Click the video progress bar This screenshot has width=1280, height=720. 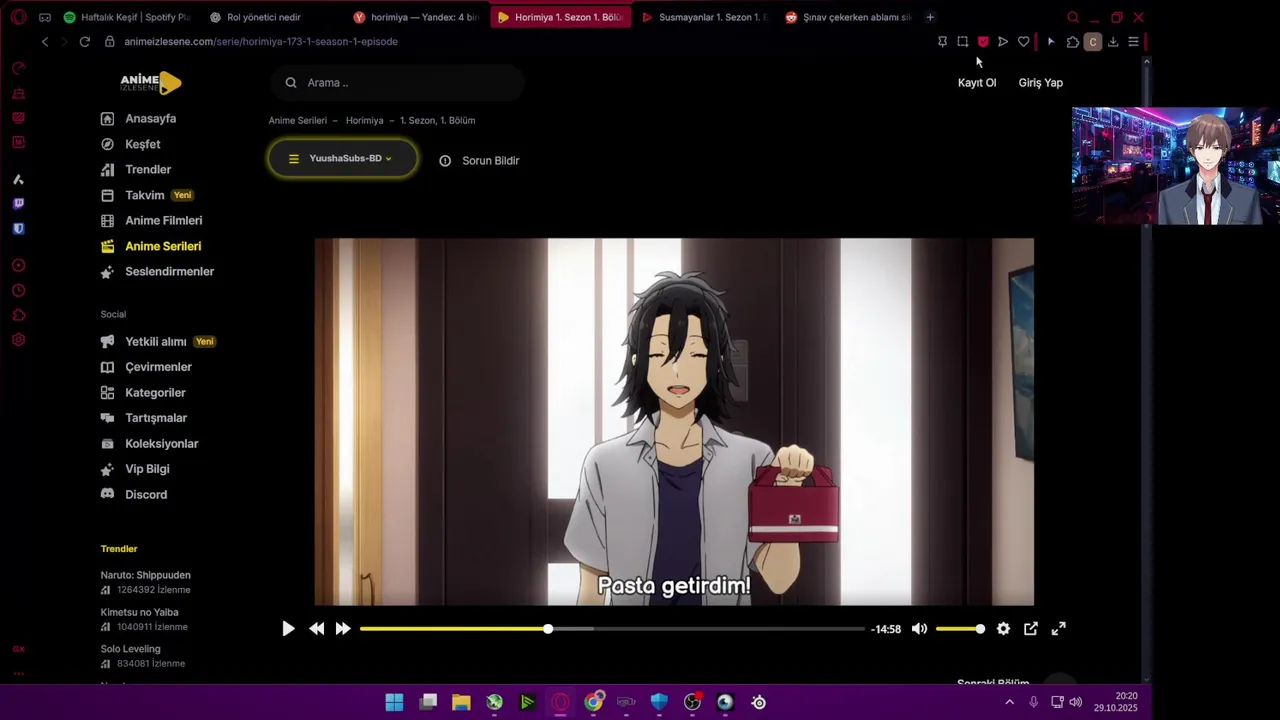[612, 629]
